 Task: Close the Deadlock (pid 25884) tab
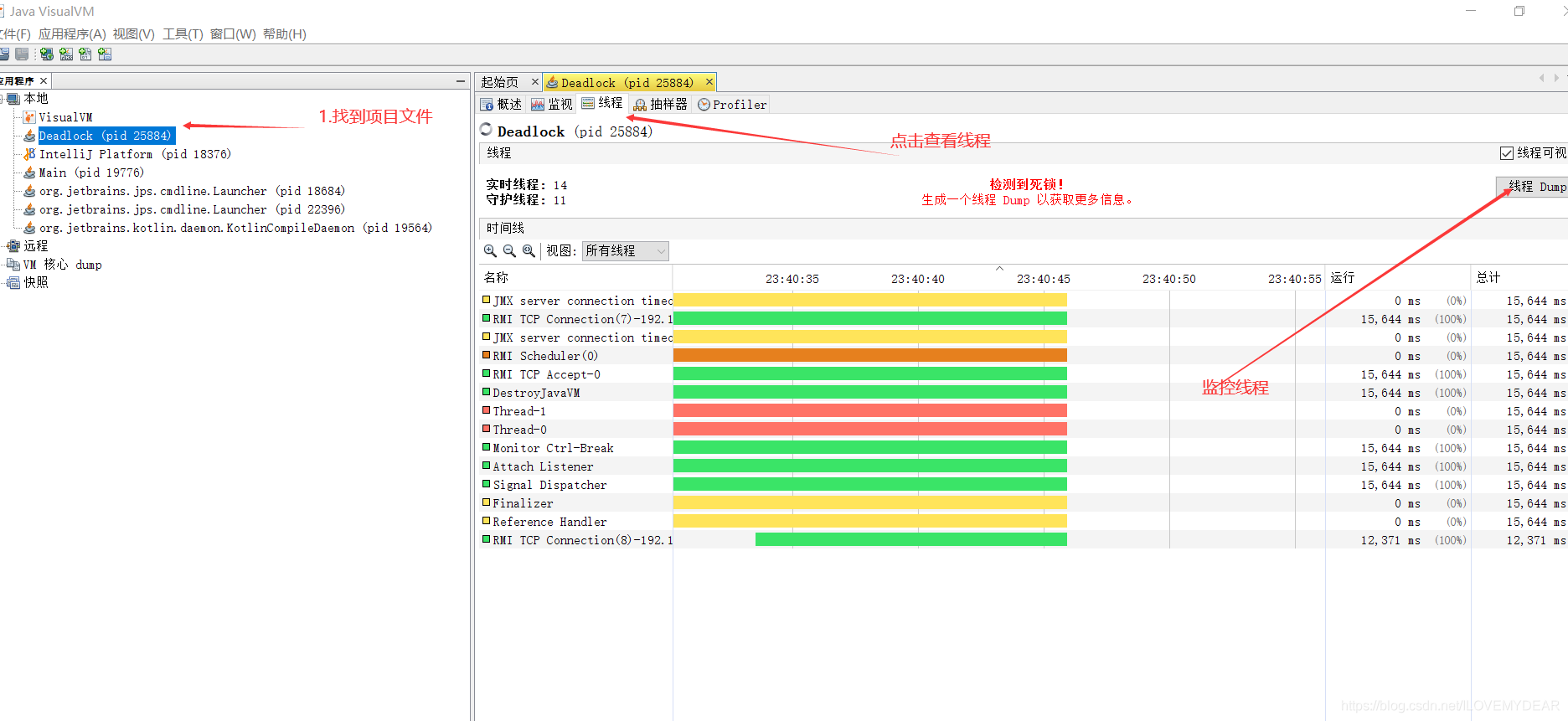pos(709,82)
